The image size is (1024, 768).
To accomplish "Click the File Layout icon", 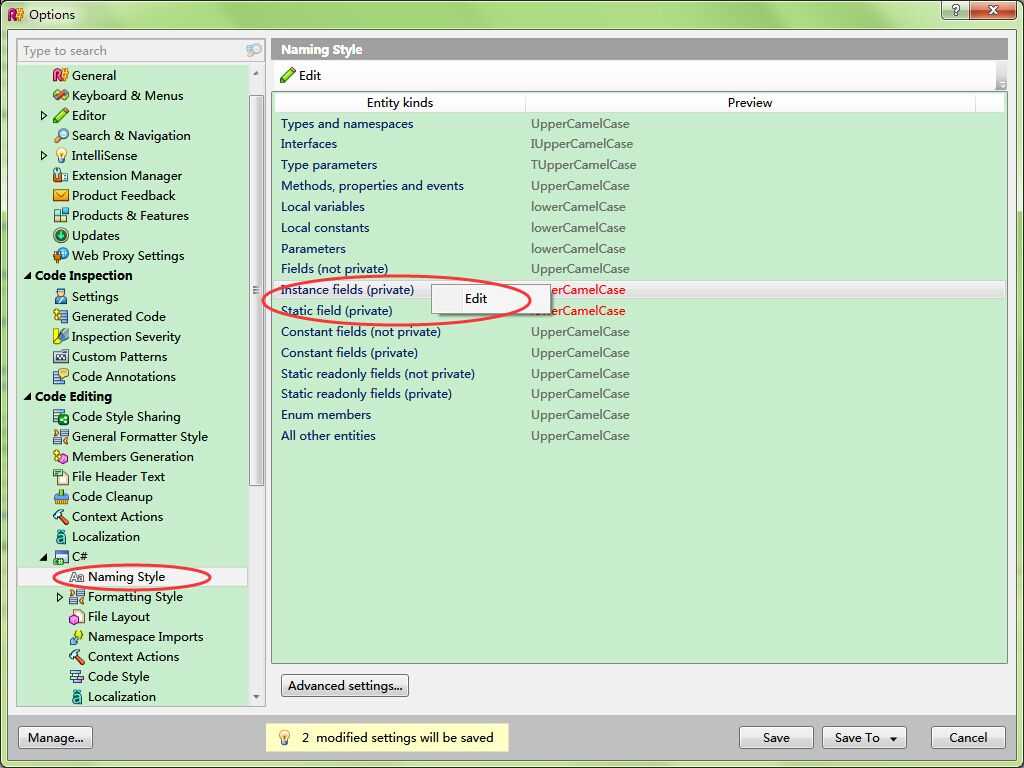I will 77,616.
